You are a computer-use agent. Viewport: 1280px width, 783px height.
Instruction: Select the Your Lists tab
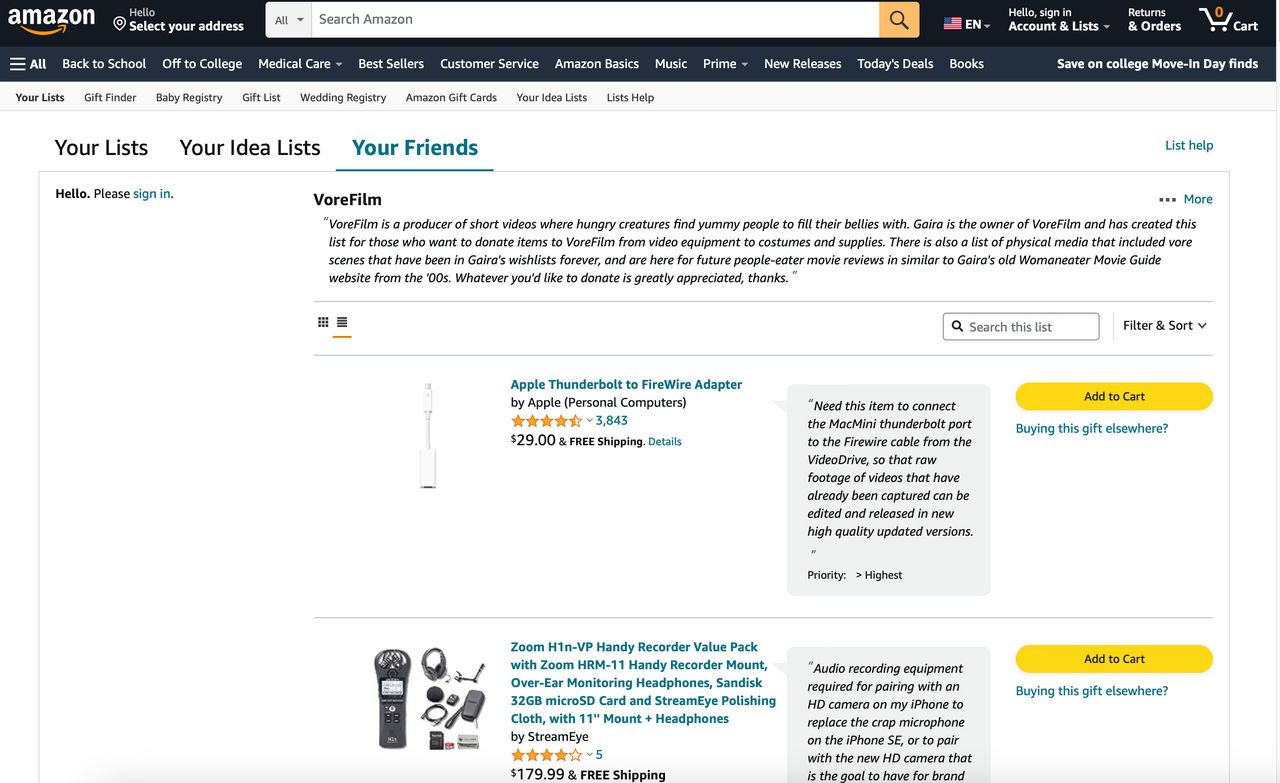101,147
